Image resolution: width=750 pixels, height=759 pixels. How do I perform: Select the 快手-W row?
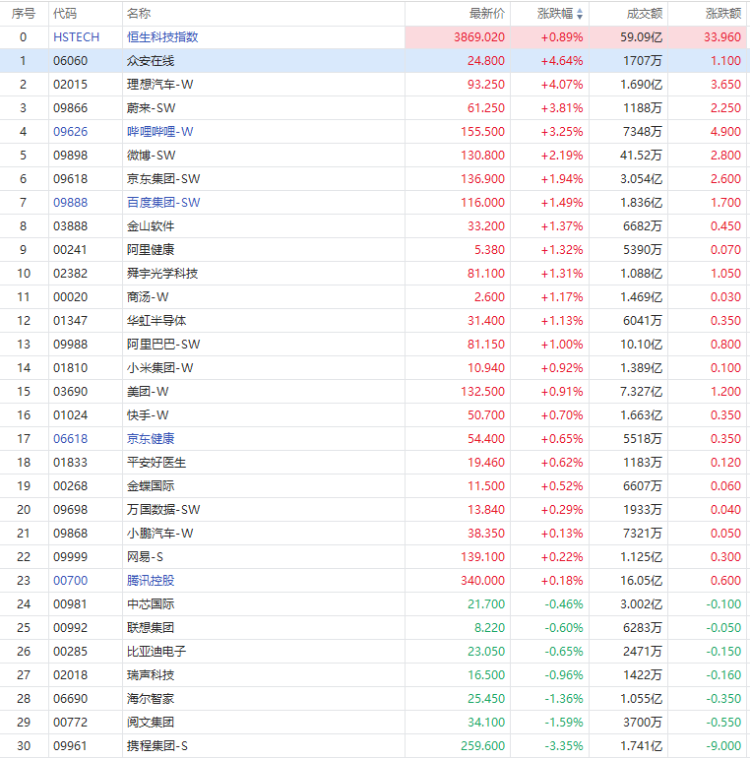(x=375, y=415)
